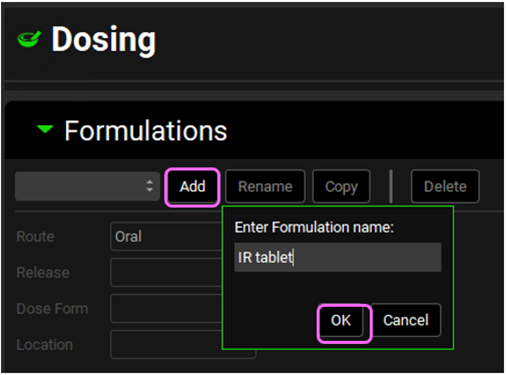
Task: Click the Enter Formulation name prompt label
Action: [314, 228]
